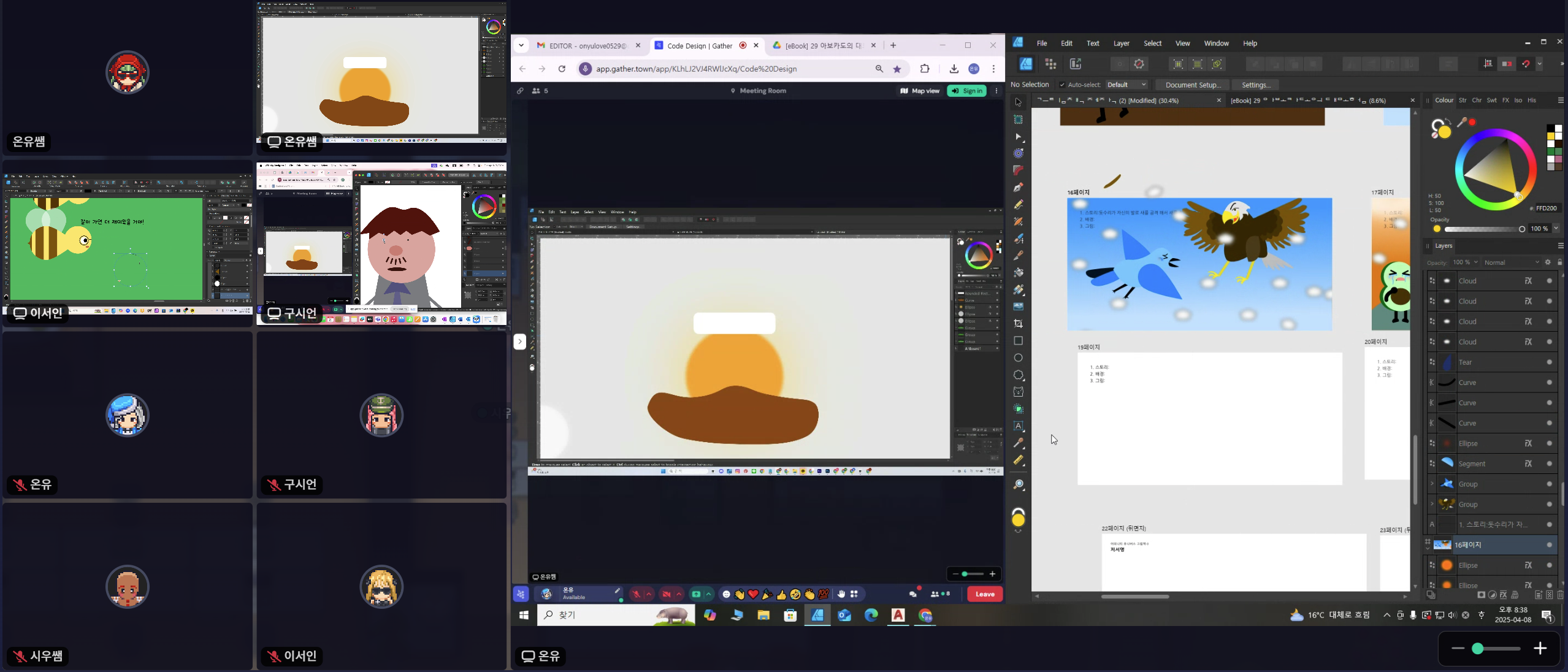The height and width of the screenshot is (672, 1568).
Task: Select the Pencil tool
Action: (1018, 205)
